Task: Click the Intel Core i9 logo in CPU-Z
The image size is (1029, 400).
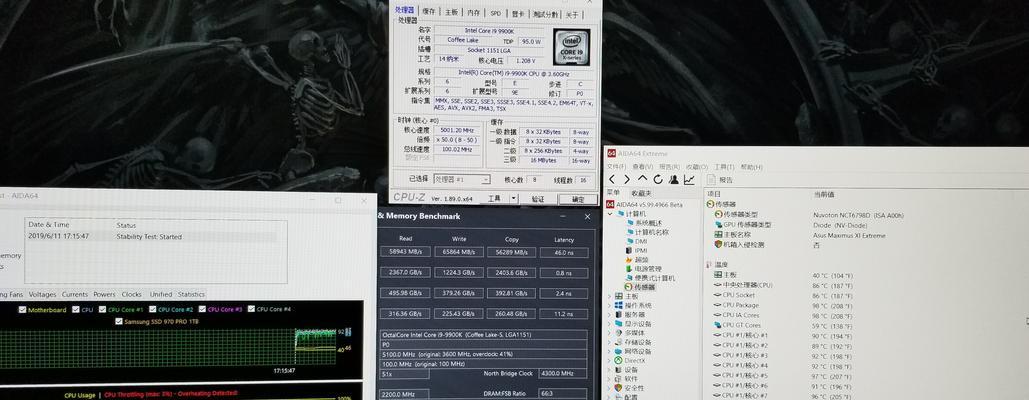Action: click(x=571, y=47)
